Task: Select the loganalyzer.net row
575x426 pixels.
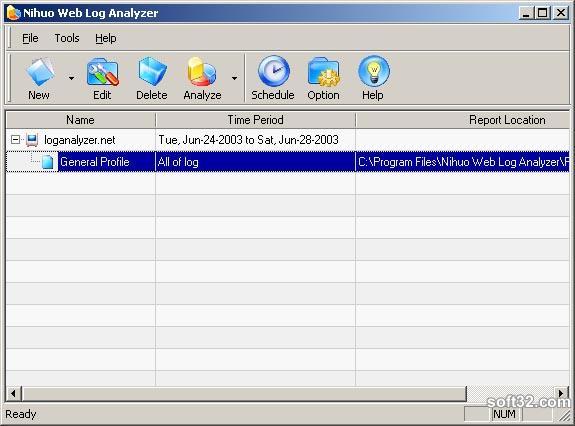Action: (x=288, y=140)
